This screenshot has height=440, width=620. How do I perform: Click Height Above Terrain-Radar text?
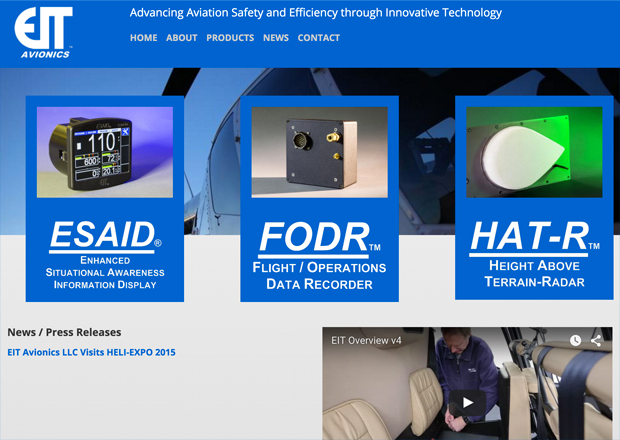(534, 274)
